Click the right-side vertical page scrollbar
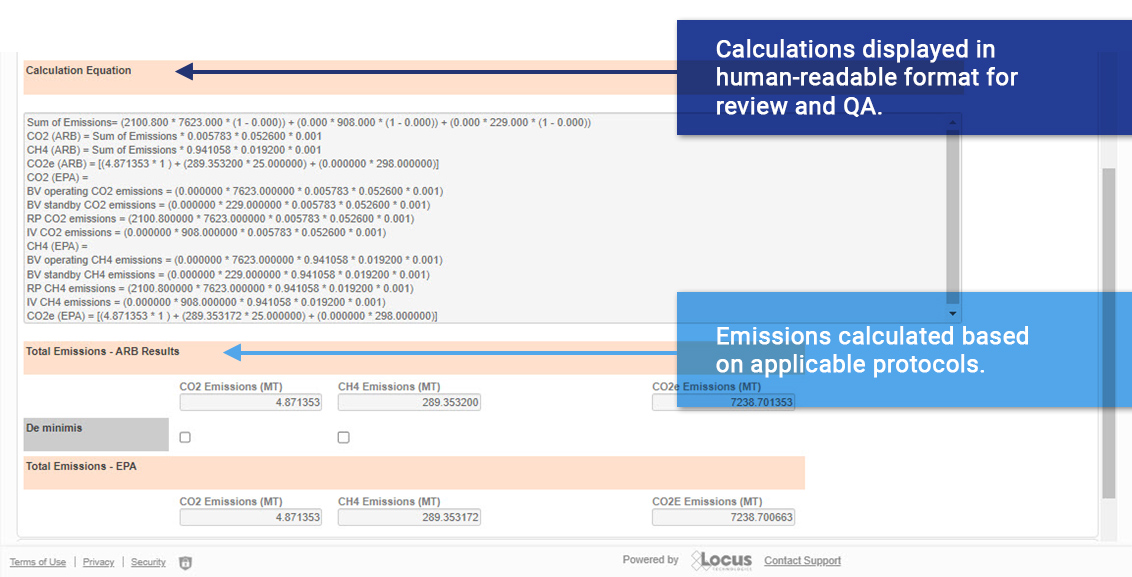 click(1108, 300)
